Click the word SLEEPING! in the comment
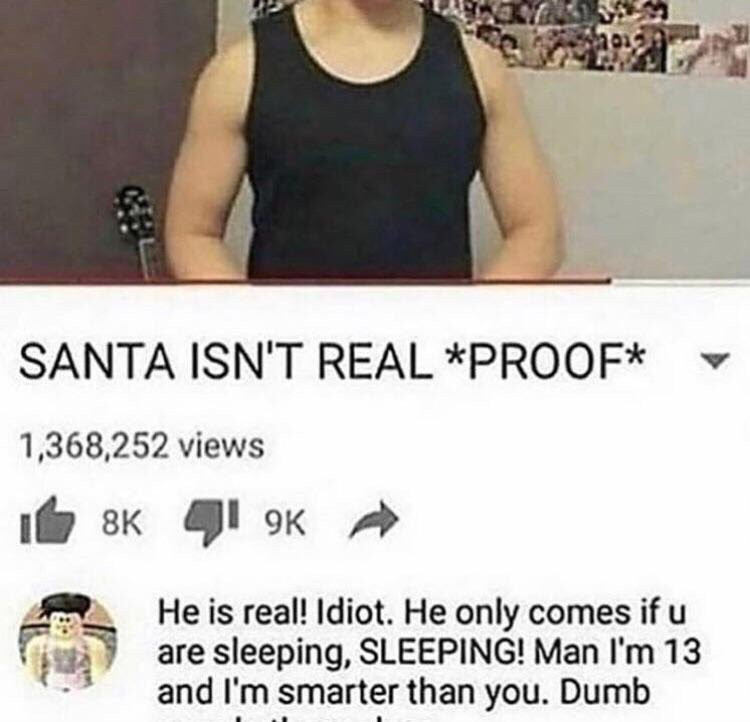The width and height of the screenshot is (750, 722). pos(442,654)
